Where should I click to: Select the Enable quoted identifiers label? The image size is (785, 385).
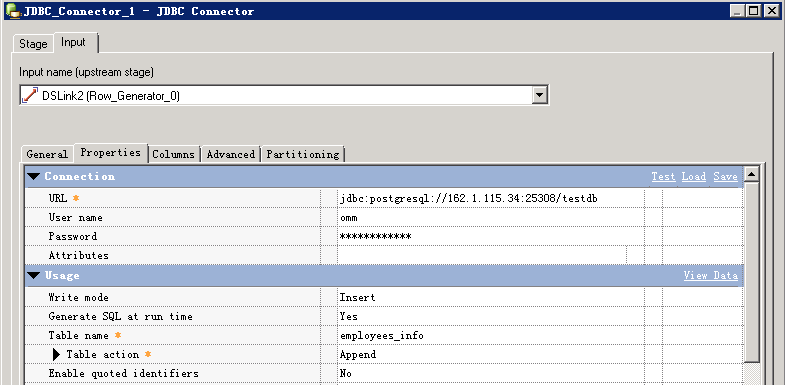click(x=123, y=373)
